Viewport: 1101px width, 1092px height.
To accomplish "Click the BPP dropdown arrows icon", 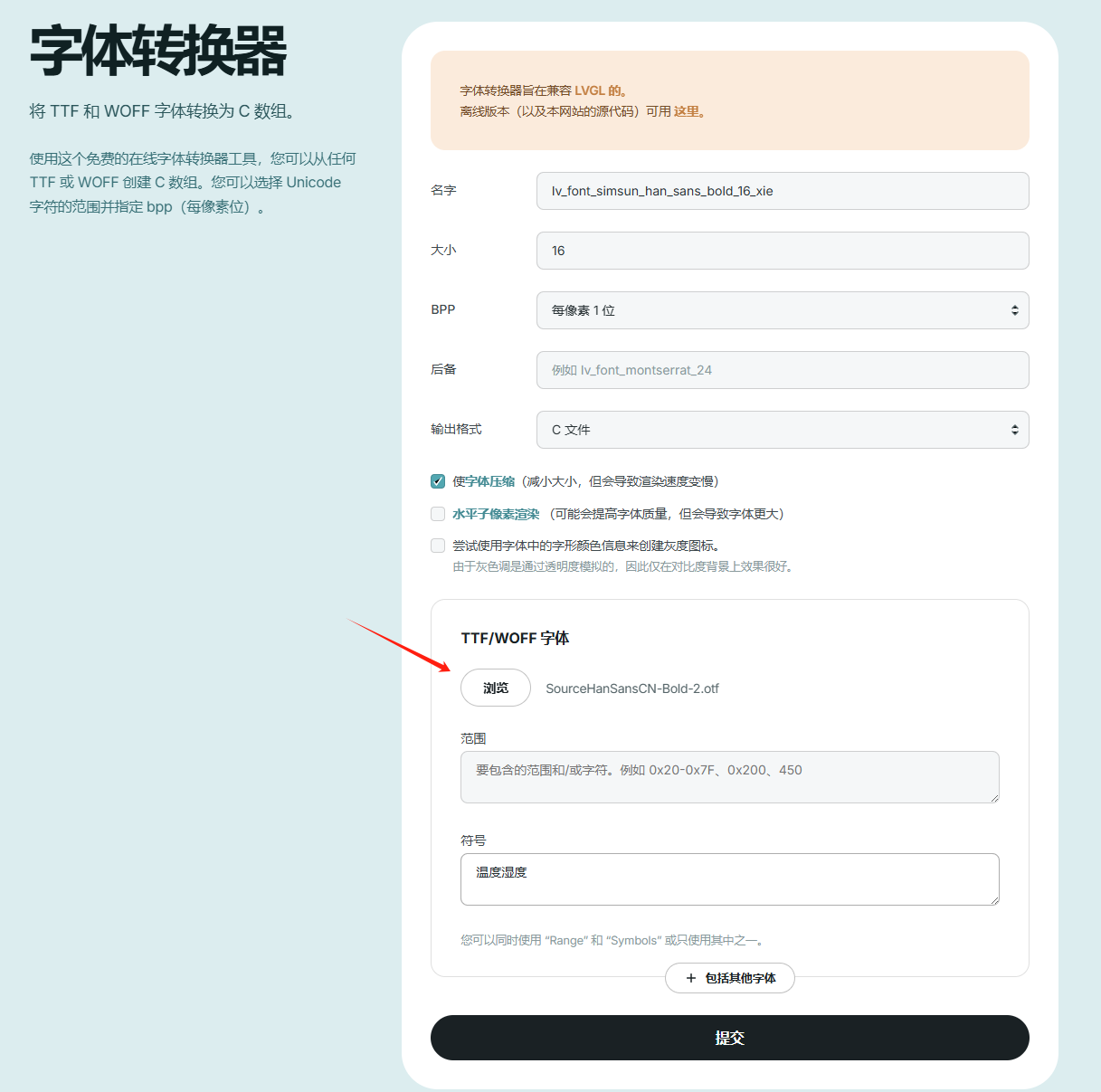I will 1015,310.
